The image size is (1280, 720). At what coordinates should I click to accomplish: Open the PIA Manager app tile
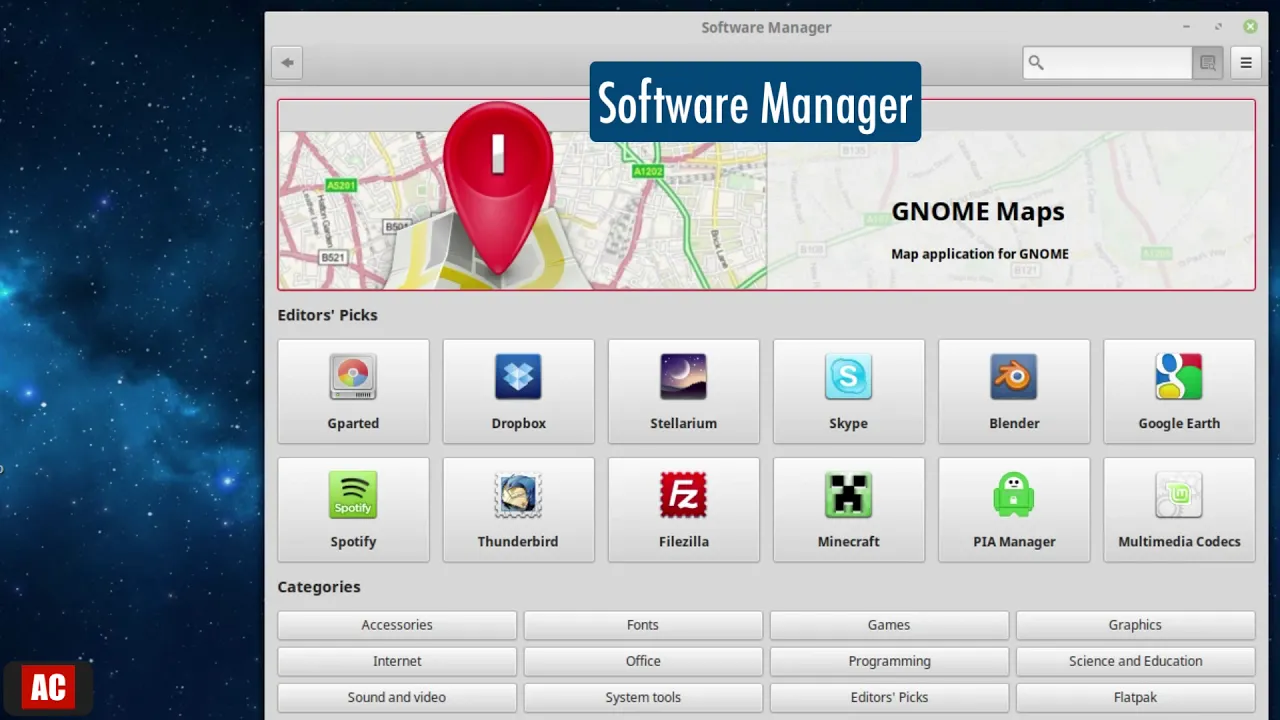coord(1014,509)
